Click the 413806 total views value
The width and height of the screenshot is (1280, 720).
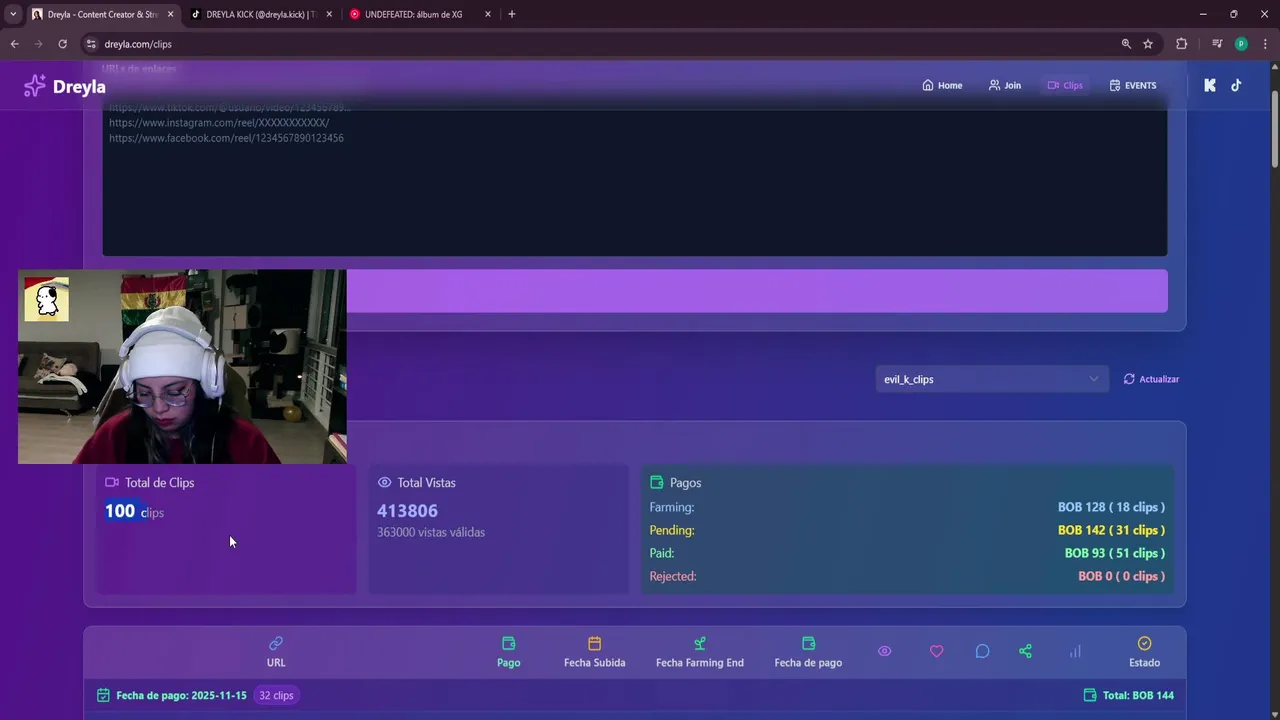(x=407, y=511)
